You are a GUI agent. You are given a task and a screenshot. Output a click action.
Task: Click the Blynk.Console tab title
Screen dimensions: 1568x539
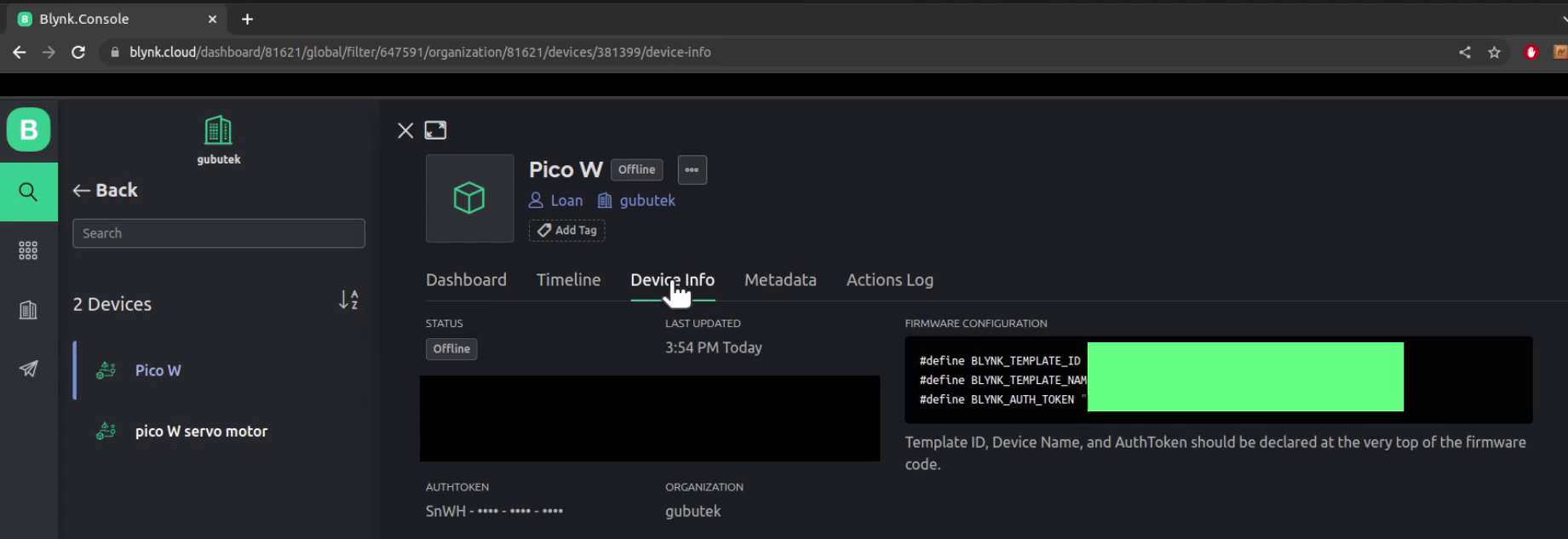coord(84,19)
